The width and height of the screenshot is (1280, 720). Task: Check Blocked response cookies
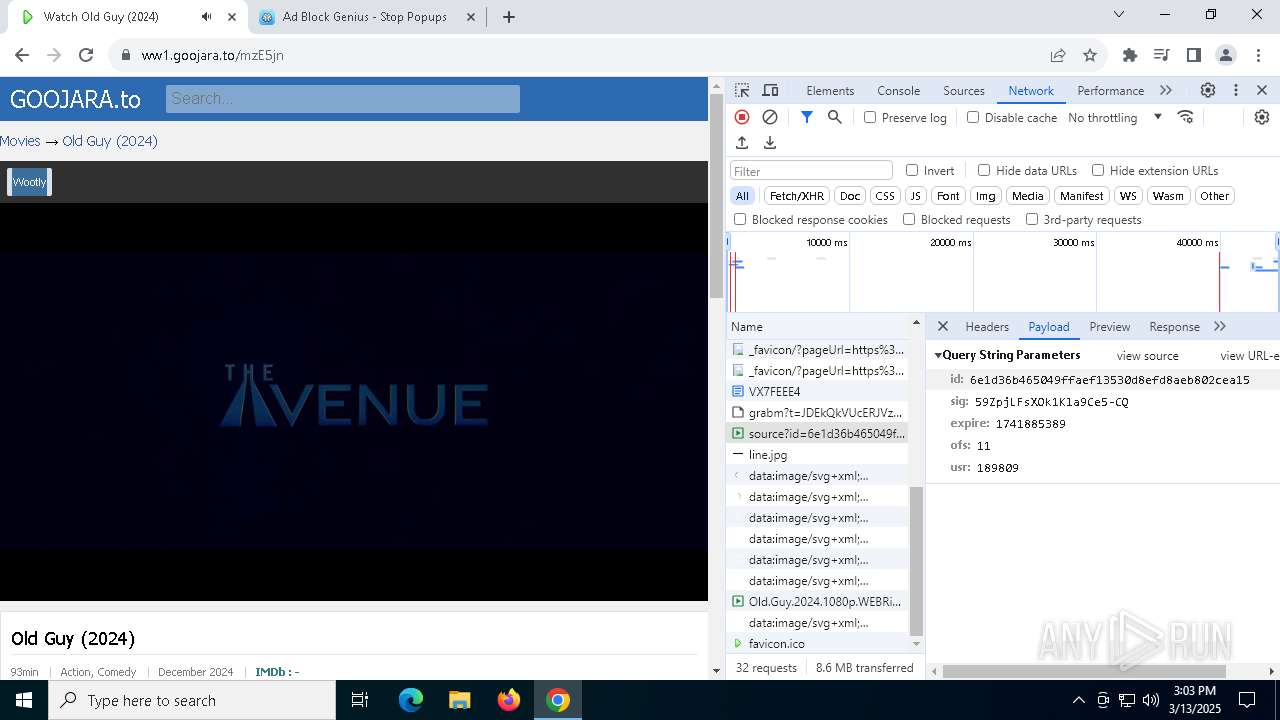click(740, 219)
